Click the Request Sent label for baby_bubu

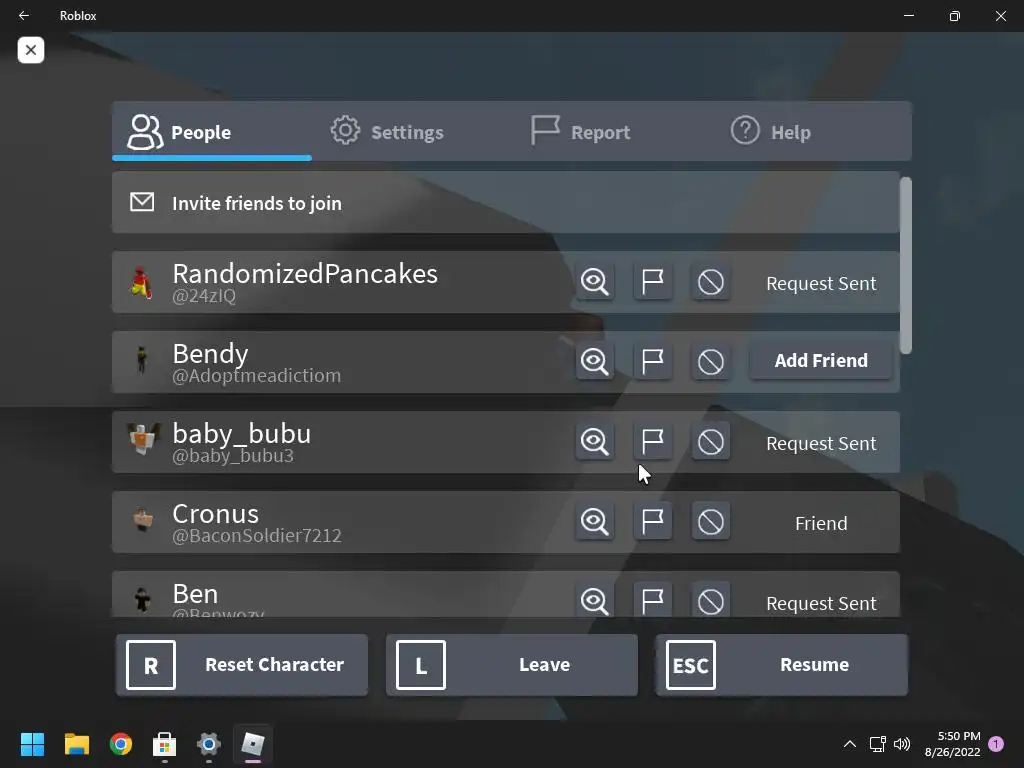point(821,443)
